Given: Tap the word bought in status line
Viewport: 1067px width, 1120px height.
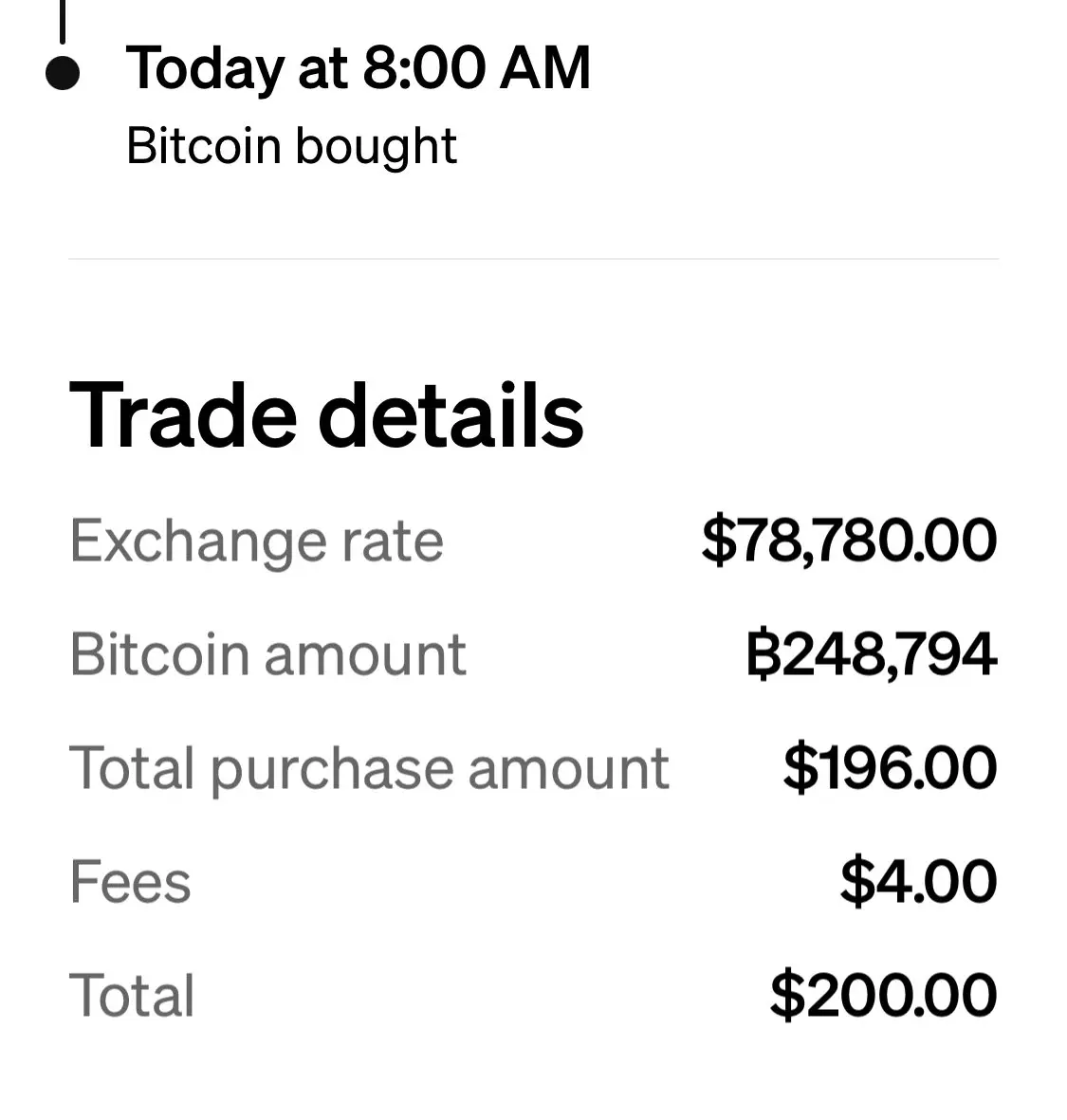Looking at the screenshot, I should 376,146.
